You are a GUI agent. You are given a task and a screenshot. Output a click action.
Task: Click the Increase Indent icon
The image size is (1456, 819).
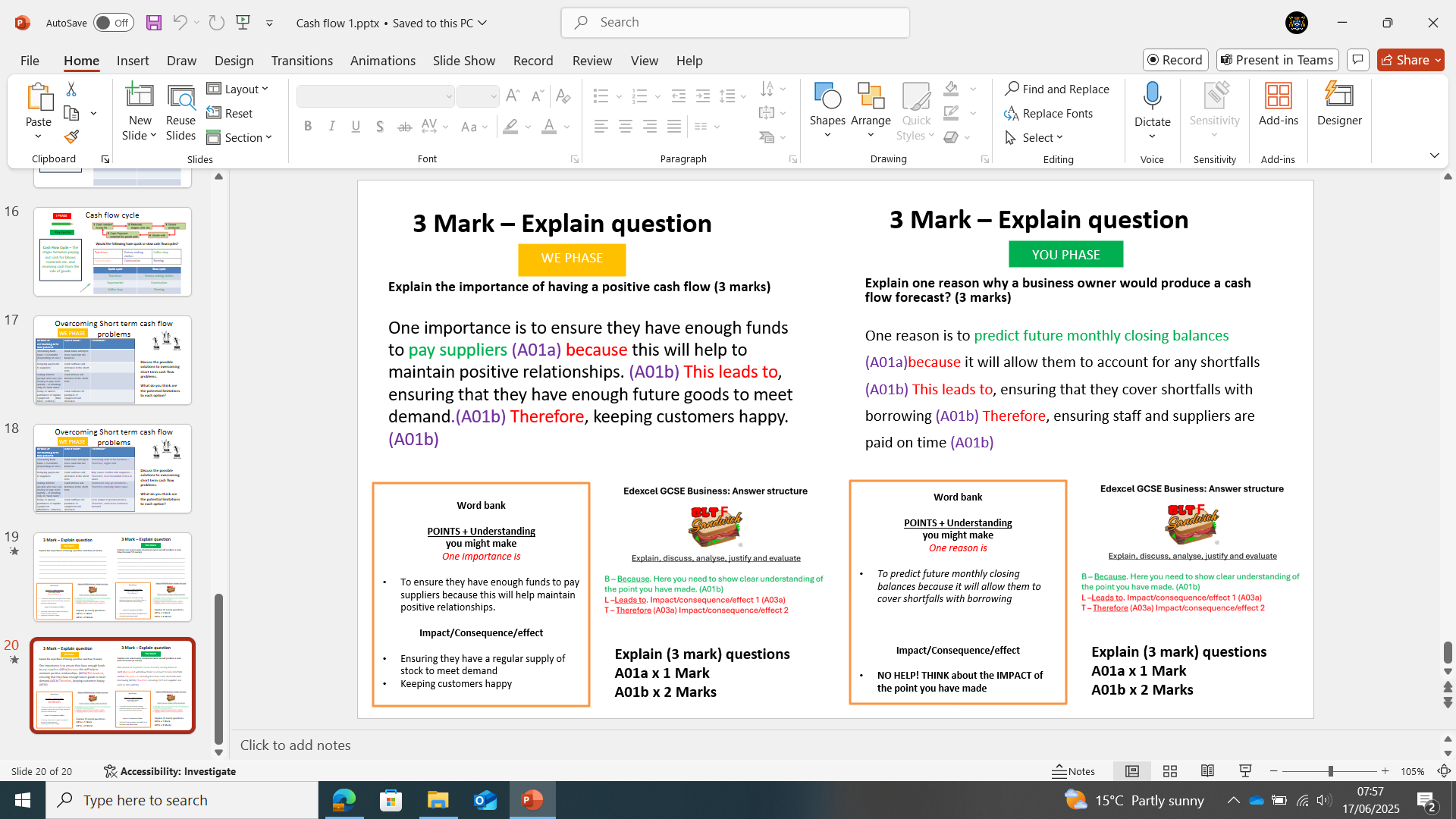point(703,96)
